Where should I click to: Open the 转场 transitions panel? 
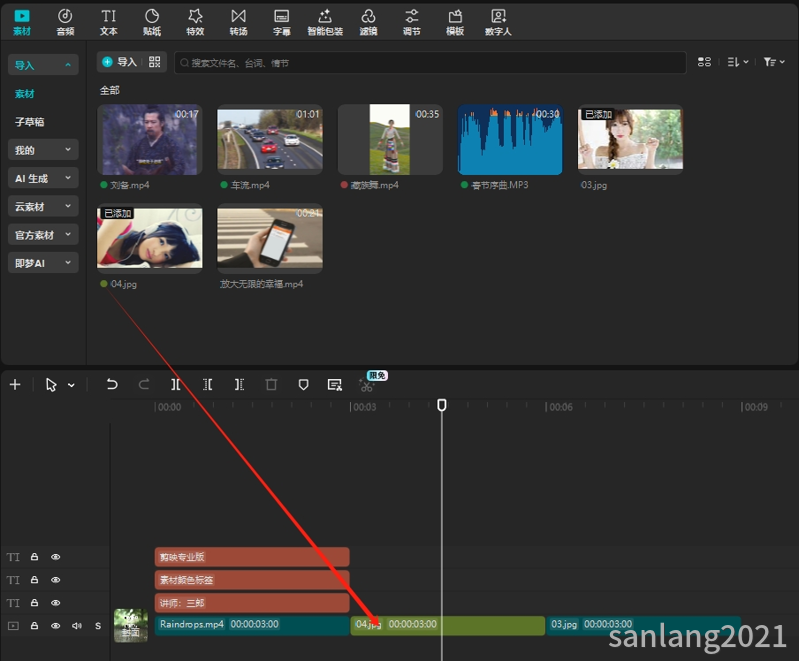click(238, 22)
